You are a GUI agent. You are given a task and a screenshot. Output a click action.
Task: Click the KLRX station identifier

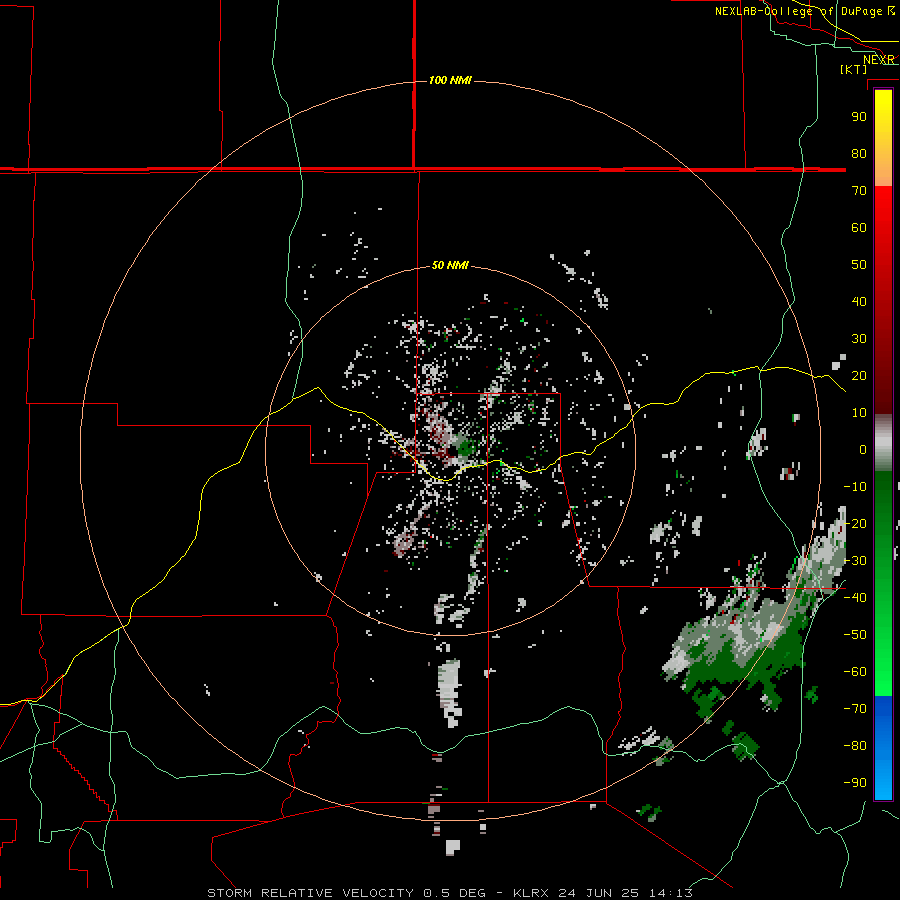click(x=531, y=893)
